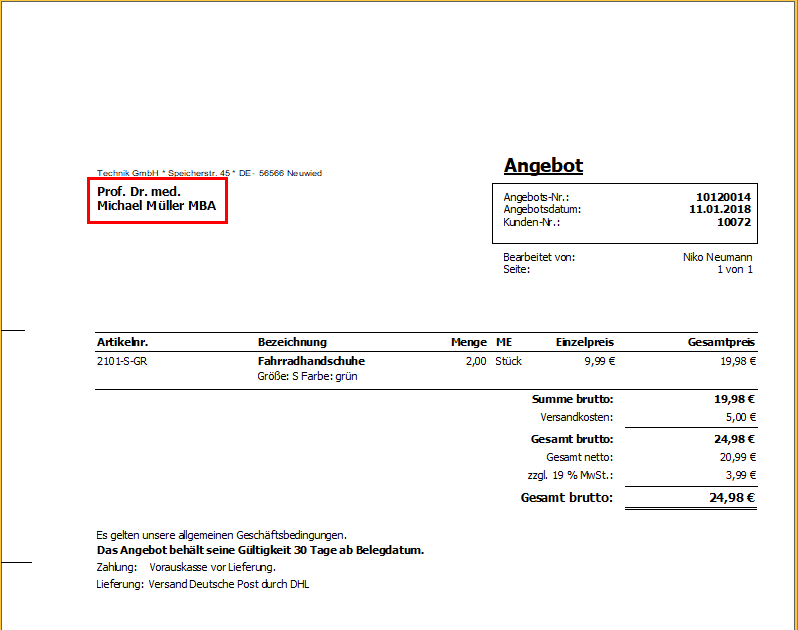Click the offer date 11.01.2018
798x630 pixels.
[x=720, y=210]
